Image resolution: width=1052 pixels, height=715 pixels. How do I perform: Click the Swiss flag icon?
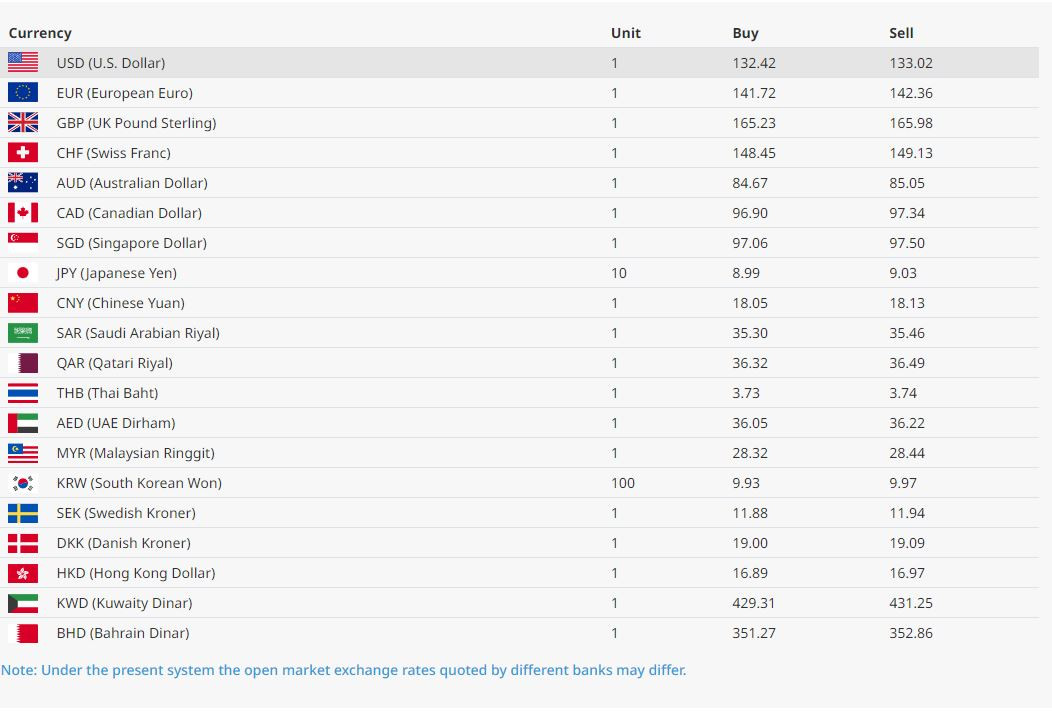[23, 152]
